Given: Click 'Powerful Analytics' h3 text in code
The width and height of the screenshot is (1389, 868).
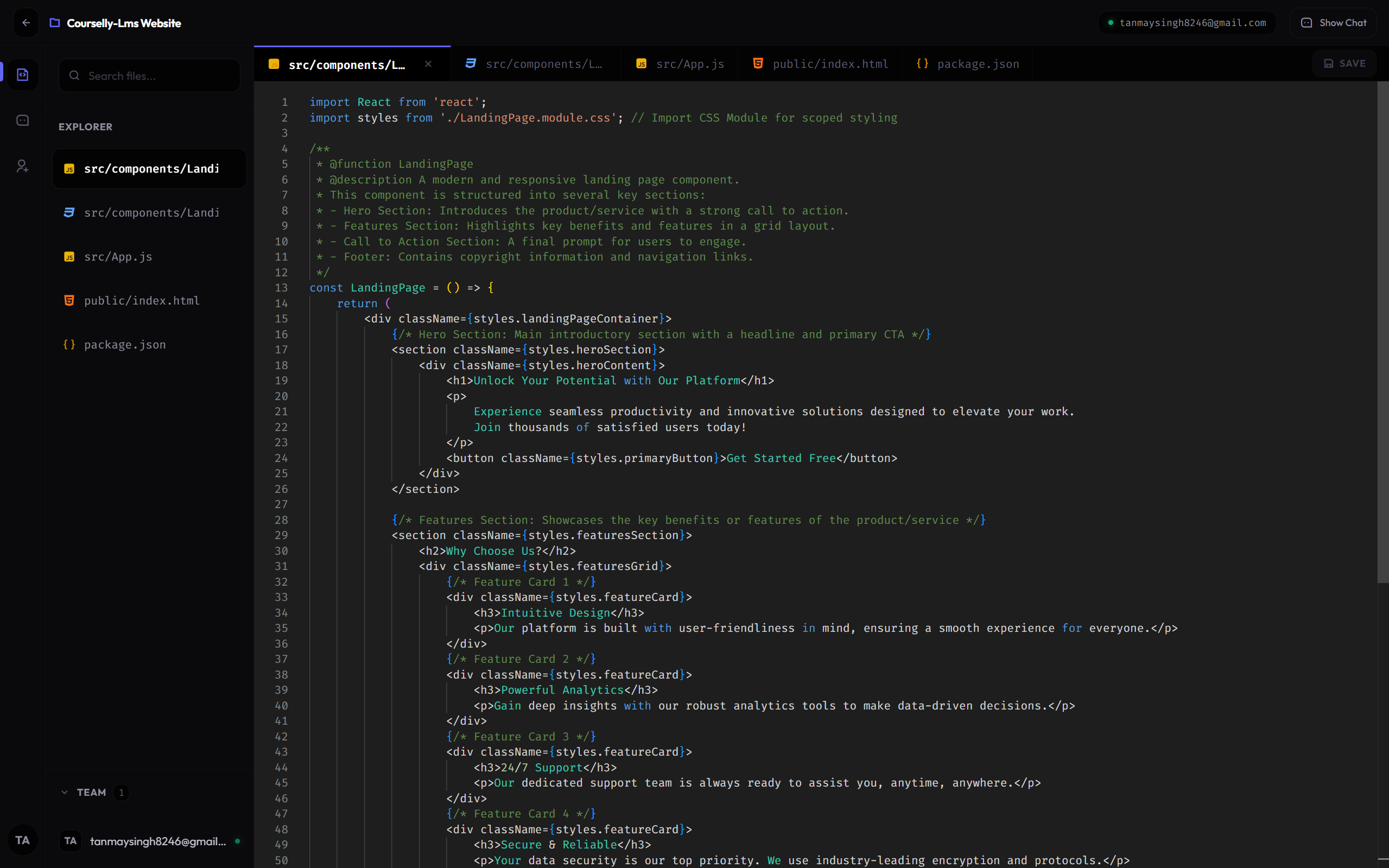Looking at the screenshot, I should [562, 689].
